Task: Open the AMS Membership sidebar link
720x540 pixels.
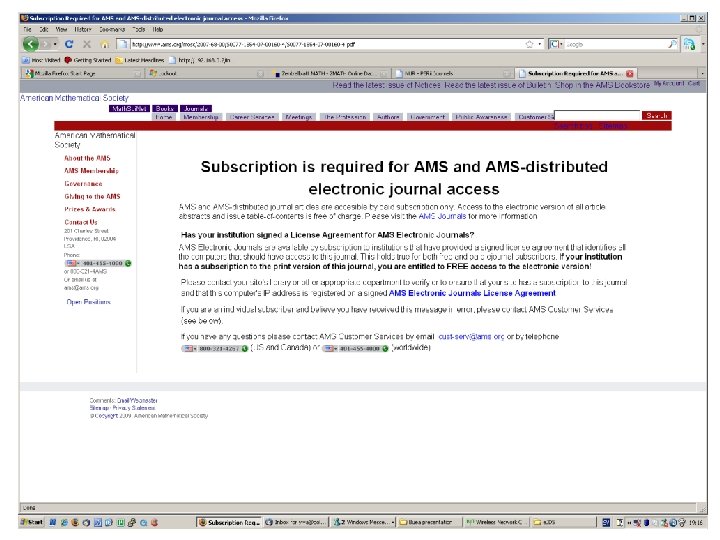Action: point(91,170)
